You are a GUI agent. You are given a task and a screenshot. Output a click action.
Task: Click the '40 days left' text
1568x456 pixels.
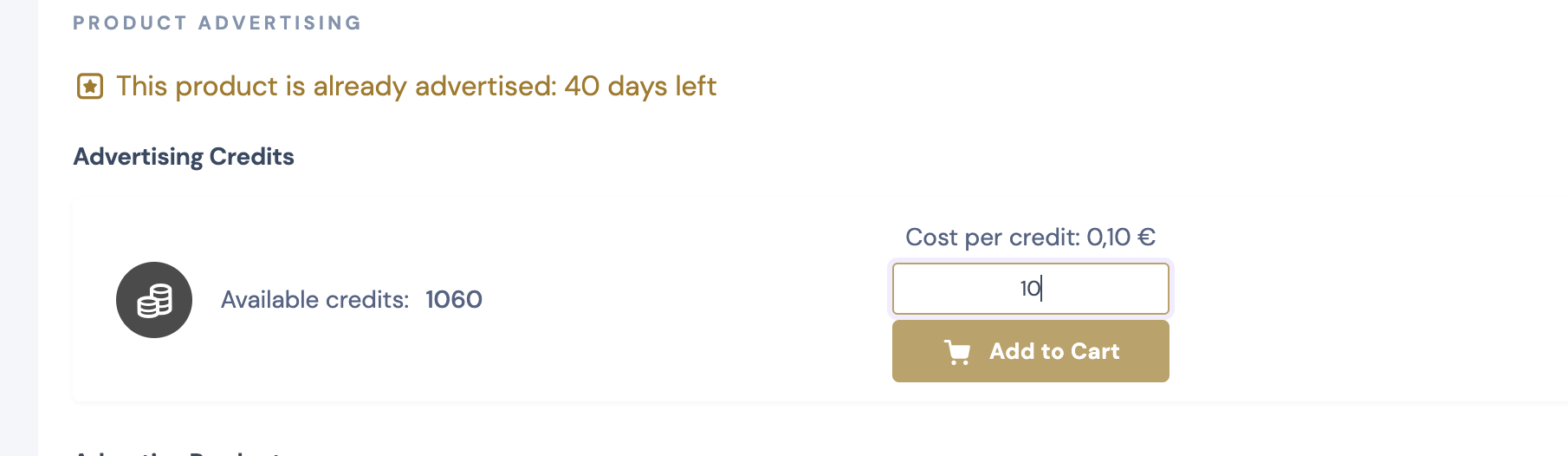click(x=640, y=87)
